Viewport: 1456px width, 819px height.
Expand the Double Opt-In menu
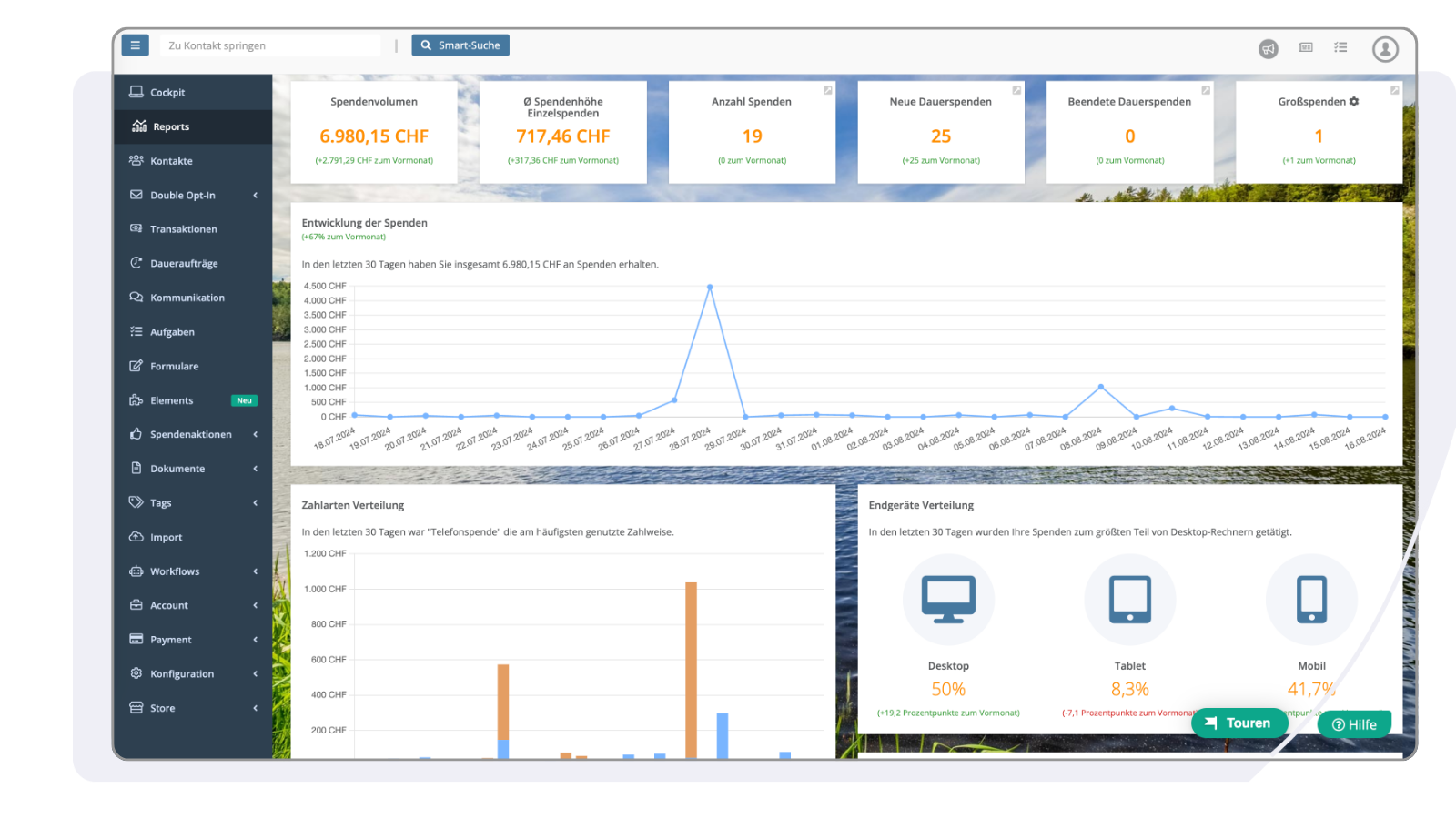coord(184,195)
